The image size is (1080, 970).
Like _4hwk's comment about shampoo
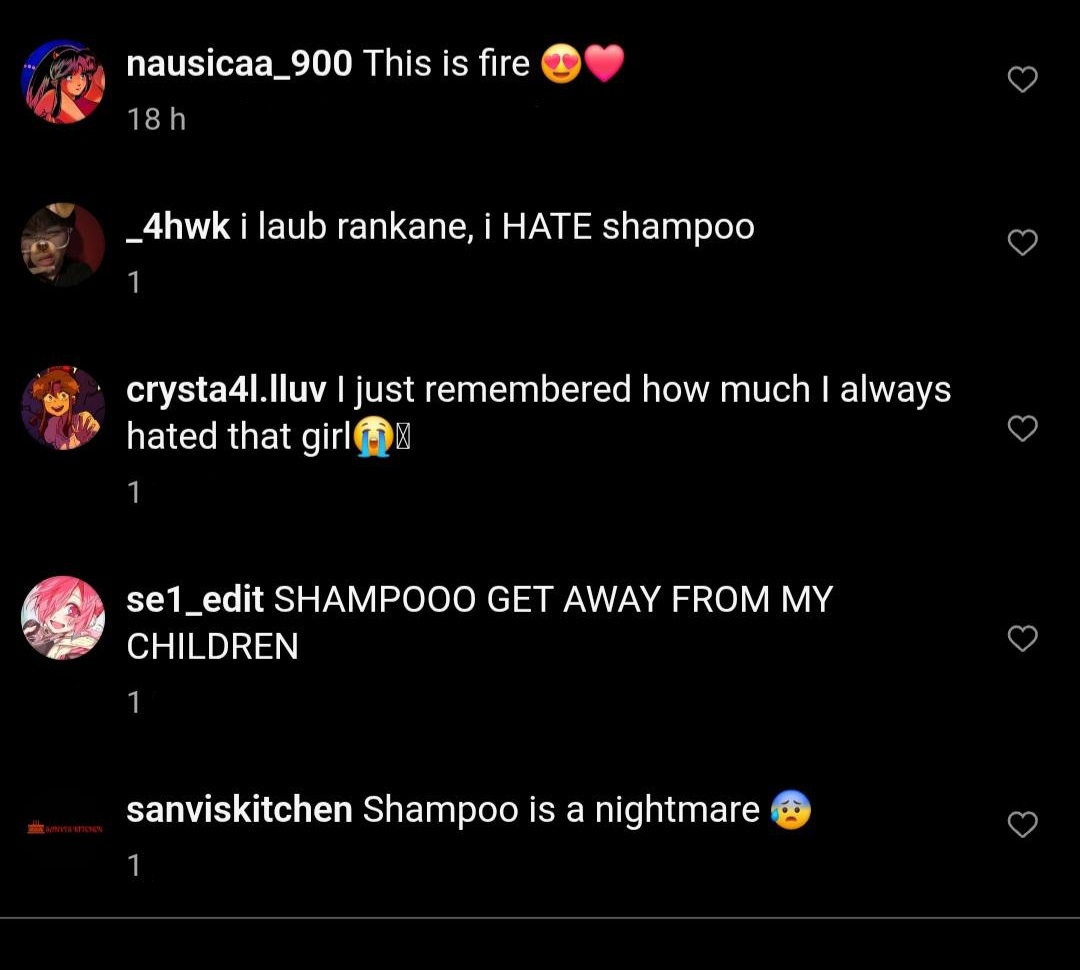(x=1022, y=242)
